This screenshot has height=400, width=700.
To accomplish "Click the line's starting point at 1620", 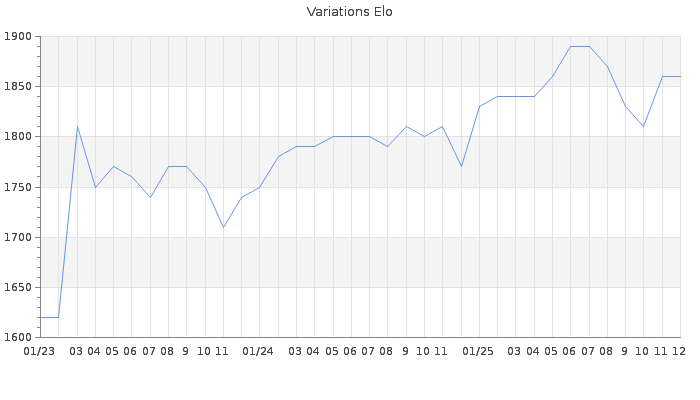I will click(x=40, y=317).
